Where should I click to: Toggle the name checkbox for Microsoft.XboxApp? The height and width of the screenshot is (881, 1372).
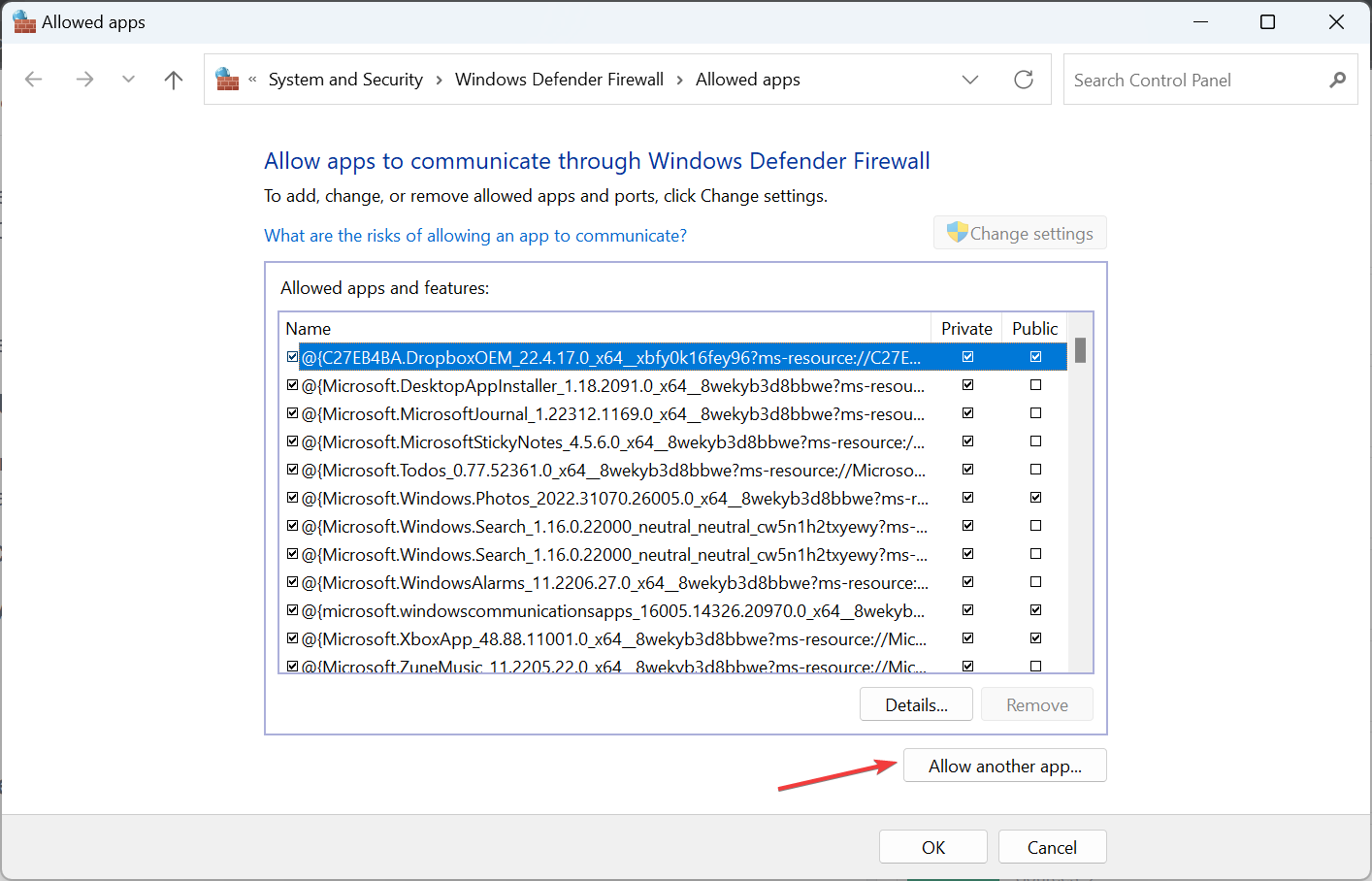[x=292, y=638]
